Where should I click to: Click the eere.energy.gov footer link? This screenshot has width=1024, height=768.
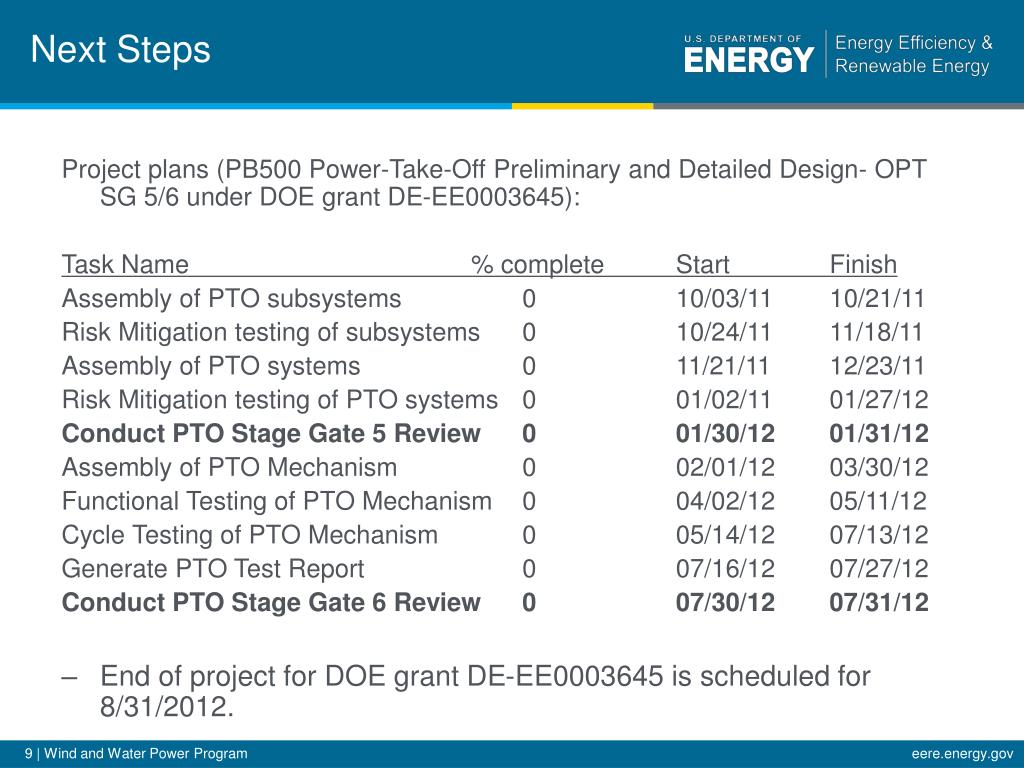[962, 754]
